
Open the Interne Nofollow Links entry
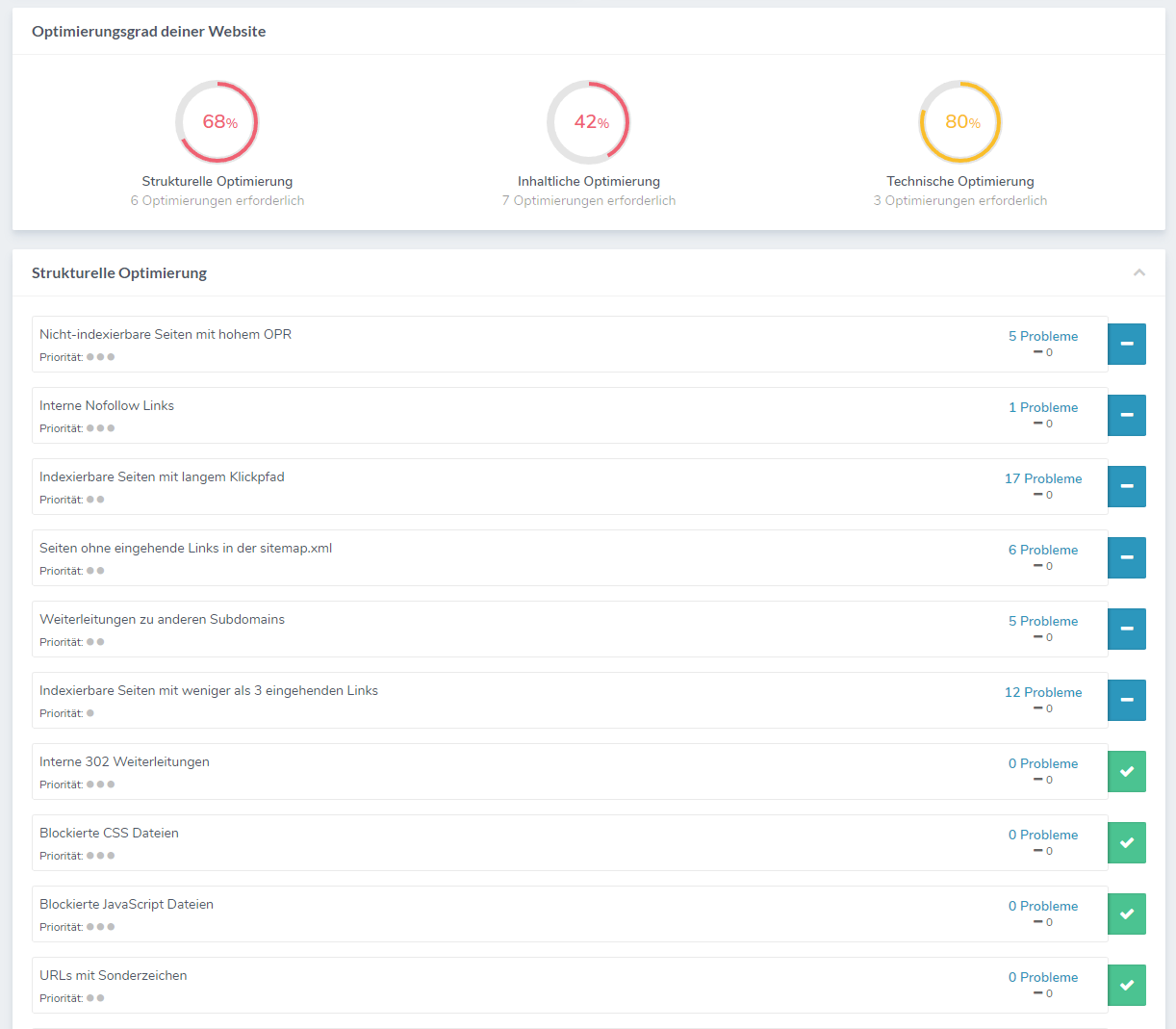click(107, 405)
